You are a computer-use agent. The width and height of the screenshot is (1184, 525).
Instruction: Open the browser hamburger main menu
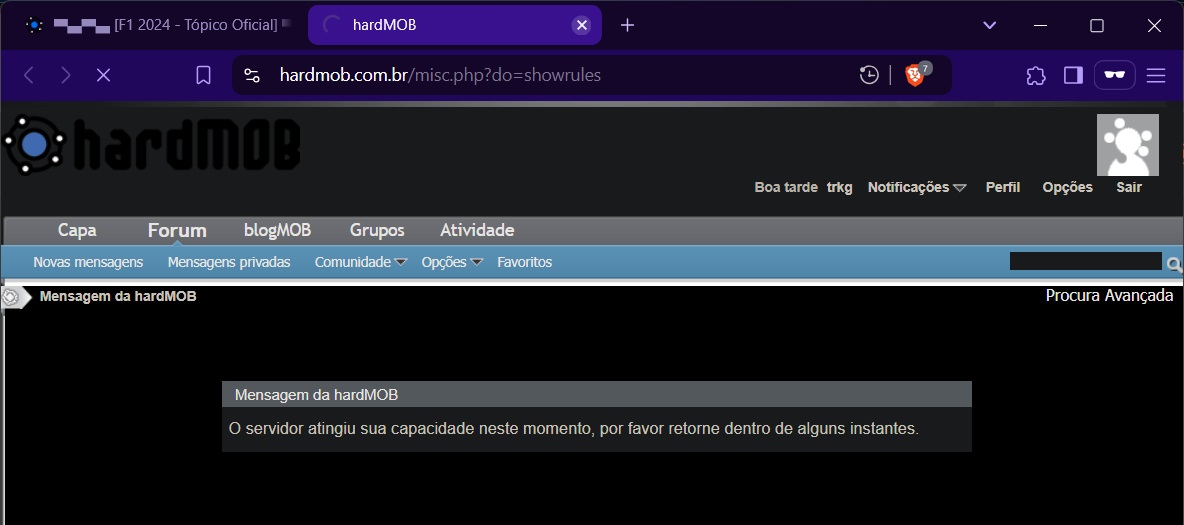click(1156, 75)
